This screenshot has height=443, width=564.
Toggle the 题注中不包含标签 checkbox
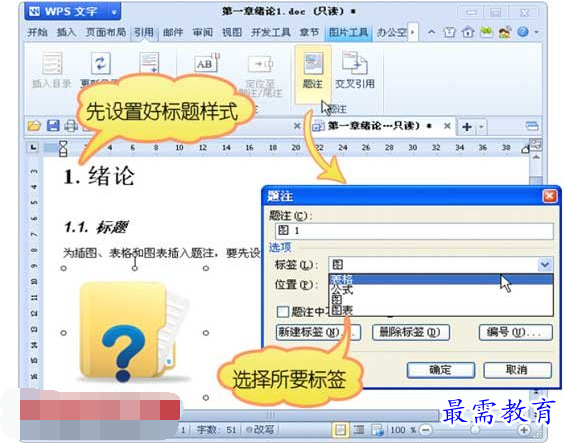pos(283,311)
